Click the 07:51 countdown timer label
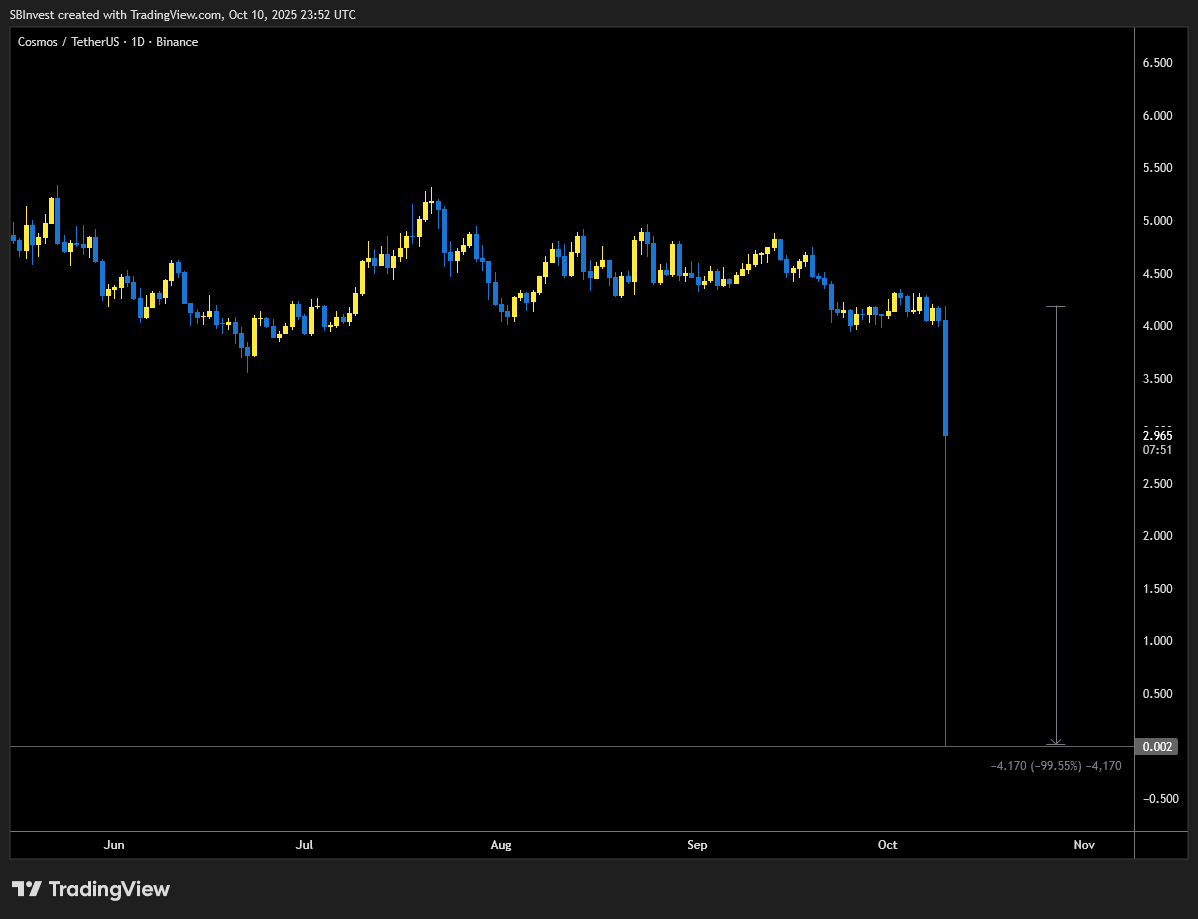Viewport: 1198px width, 919px height. 1158,450
